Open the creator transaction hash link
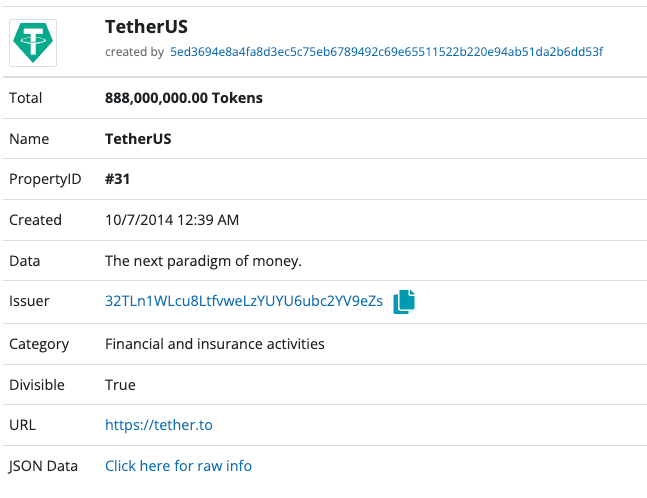647x498 pixels. 387,52
